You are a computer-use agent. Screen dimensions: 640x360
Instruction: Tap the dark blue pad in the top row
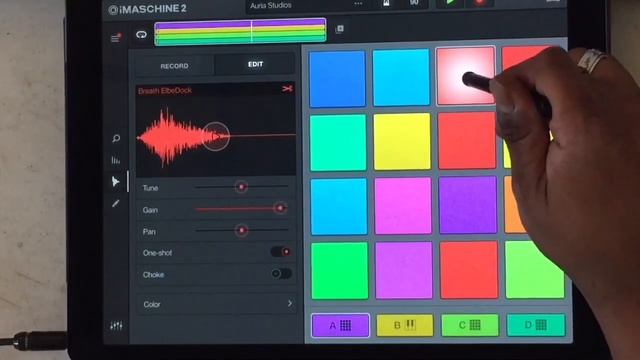[337, 79]
